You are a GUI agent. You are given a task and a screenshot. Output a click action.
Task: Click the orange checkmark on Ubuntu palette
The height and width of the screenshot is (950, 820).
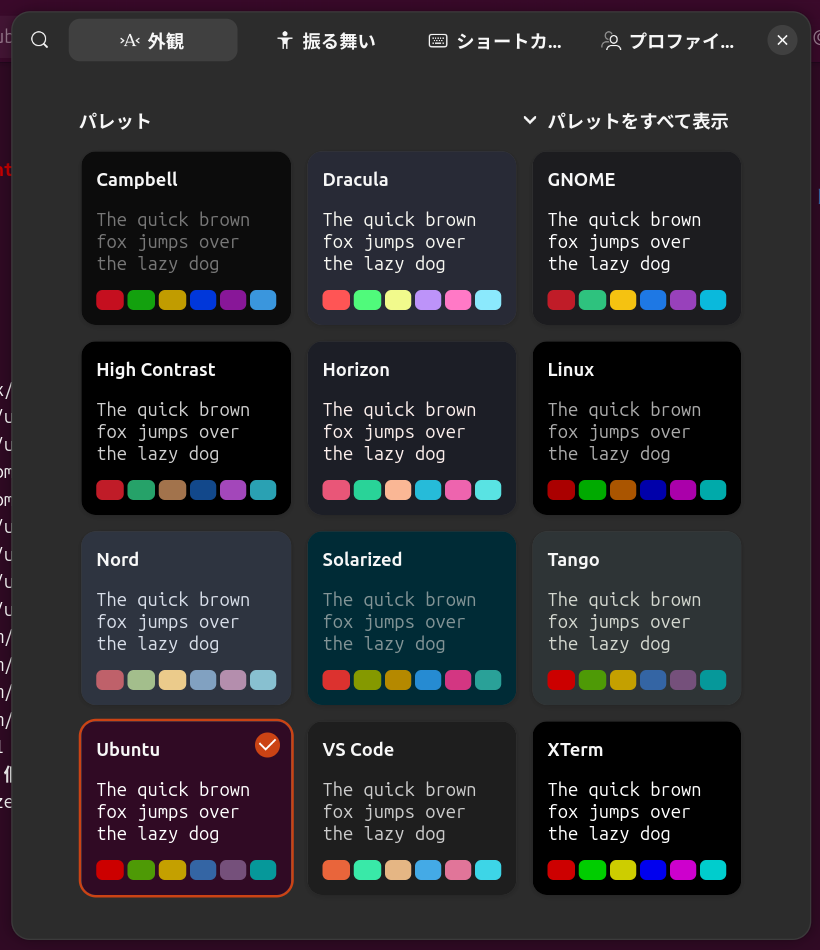(267, 745)
